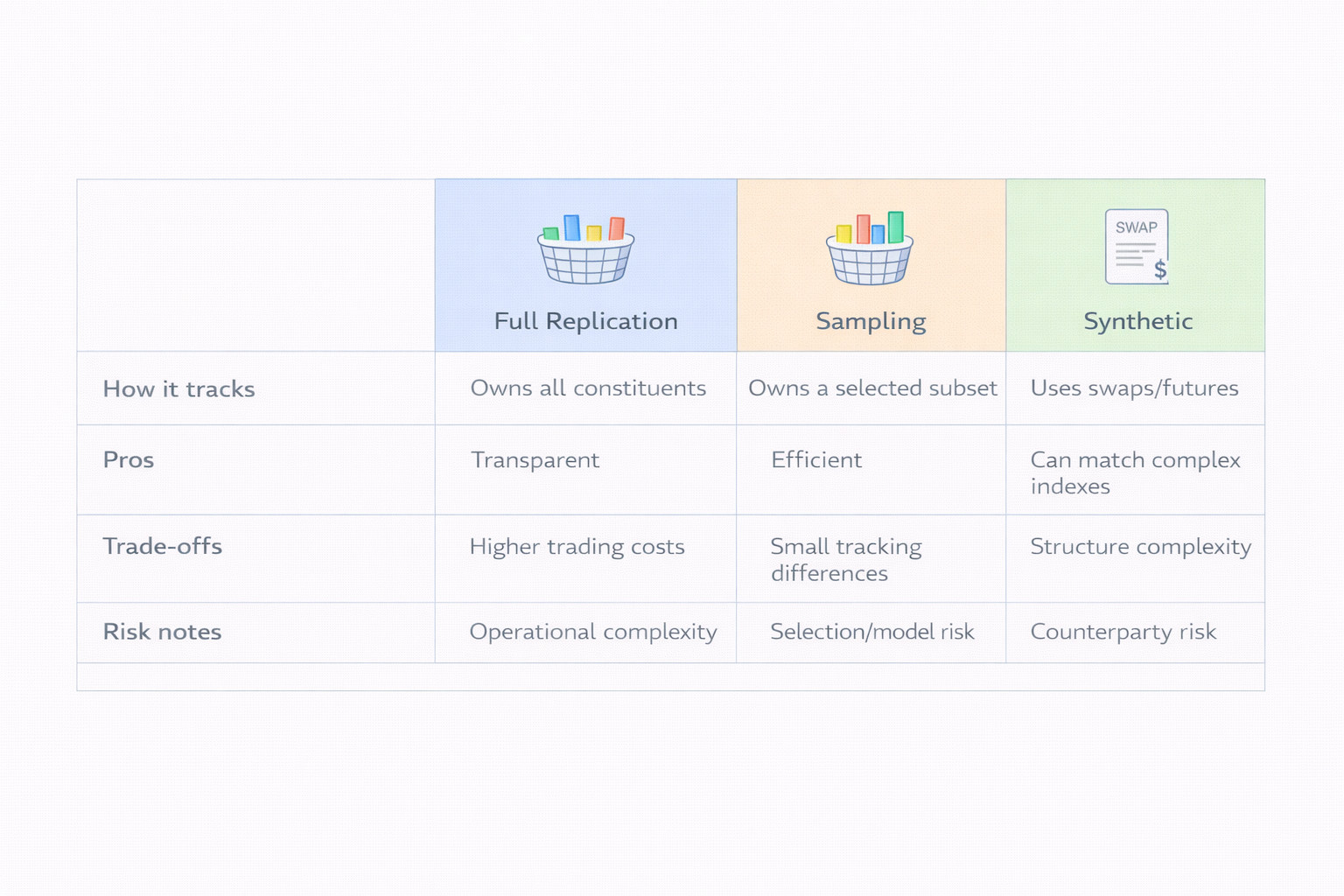Click "Can match complex indexes" cell
Image resolution: width=1344 pixels, height=896 pixels.
(x=1135, y=472)
